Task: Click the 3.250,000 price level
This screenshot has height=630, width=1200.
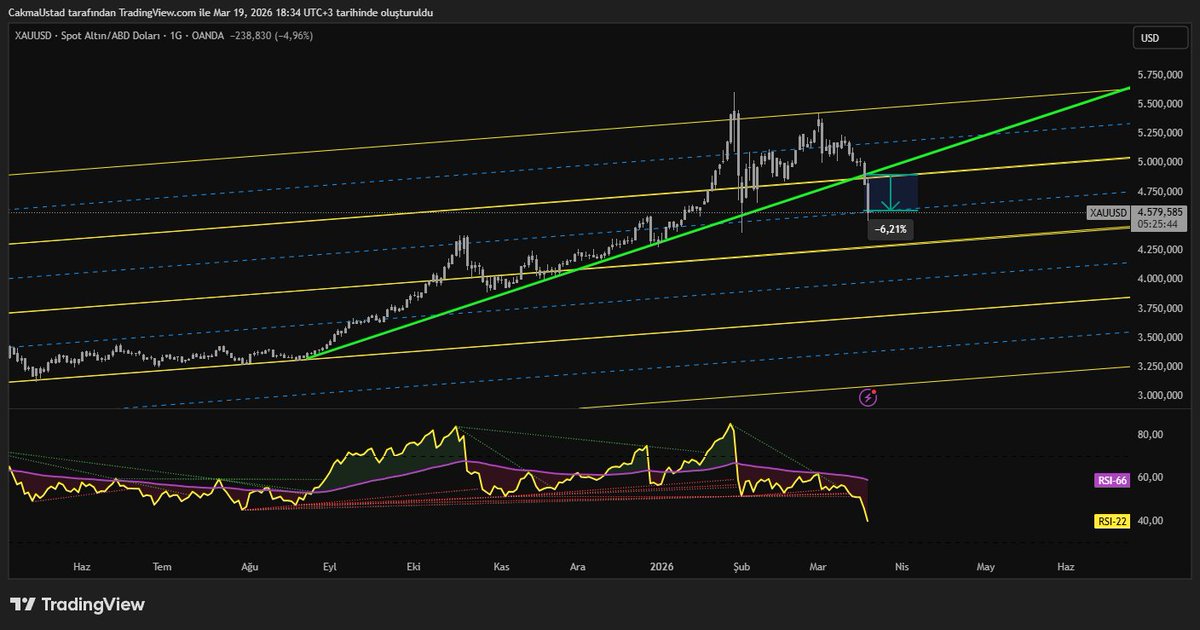Action: 1161,367
